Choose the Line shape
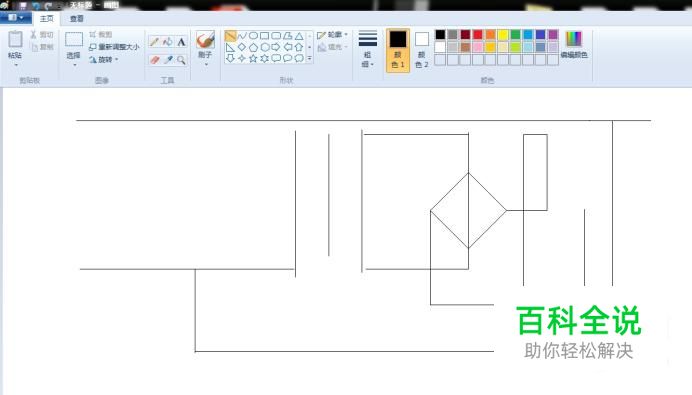 click(x=230, y=36)
